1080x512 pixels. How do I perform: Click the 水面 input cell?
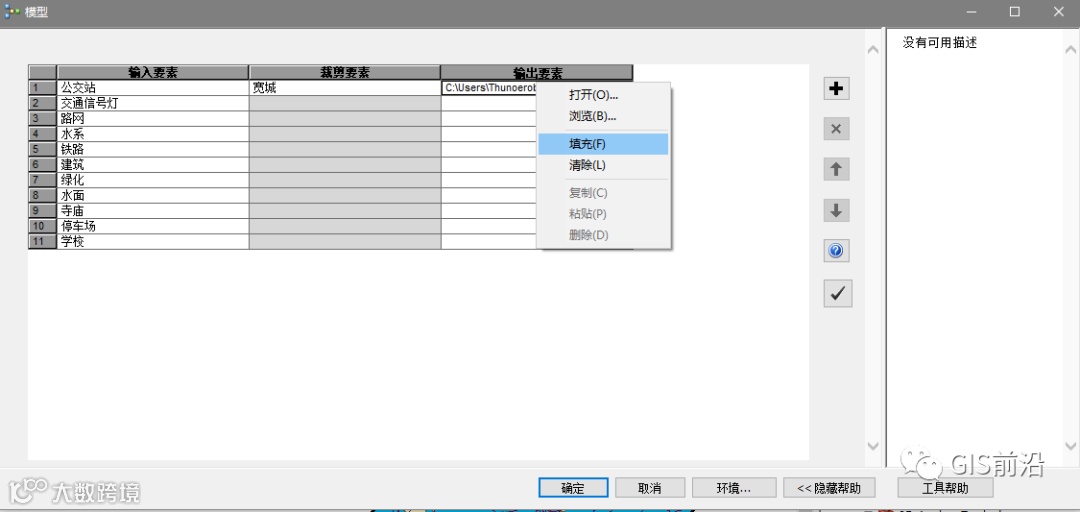tap(153, 196)
